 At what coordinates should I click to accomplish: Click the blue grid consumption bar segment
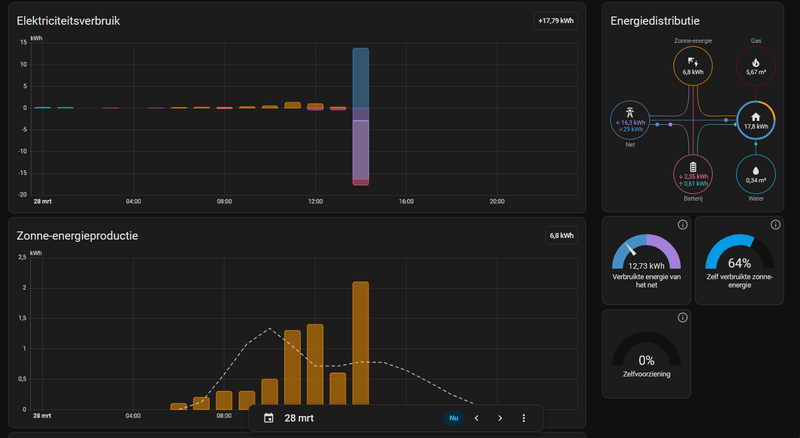(361, 78)
